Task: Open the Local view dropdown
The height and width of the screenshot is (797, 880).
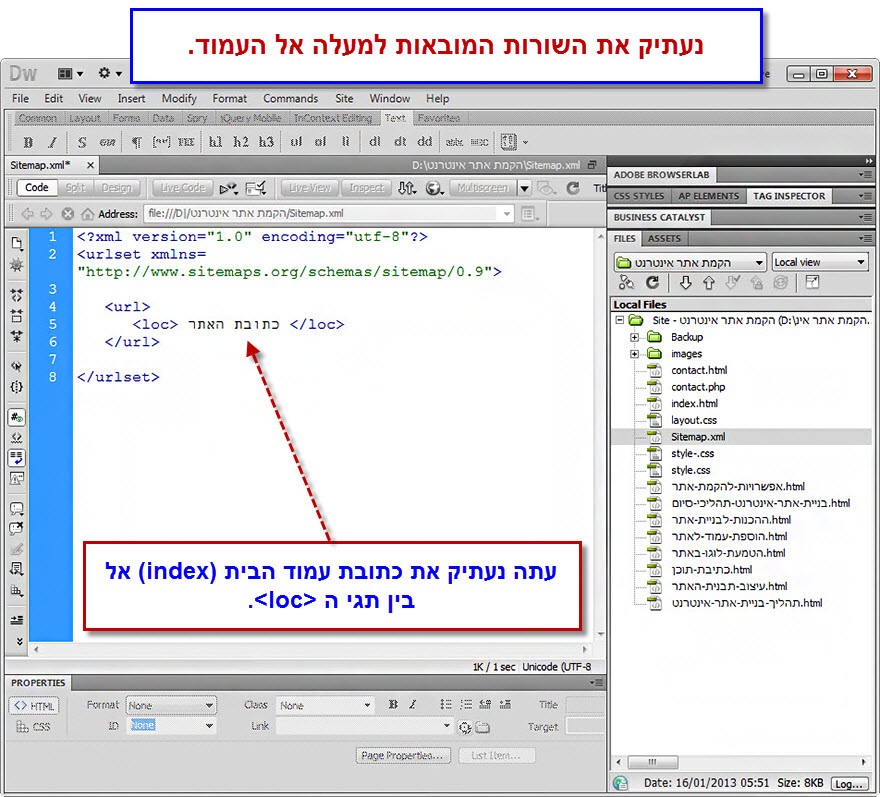Action: [x=820, y=262]
